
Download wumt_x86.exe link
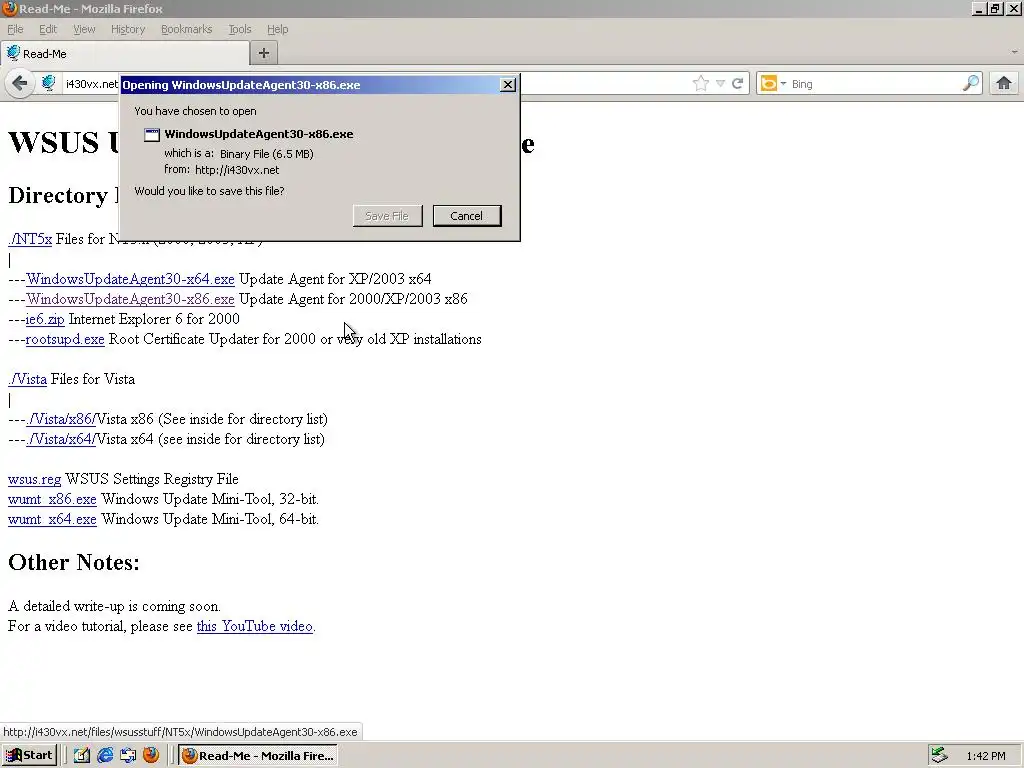tap(52, 500)
